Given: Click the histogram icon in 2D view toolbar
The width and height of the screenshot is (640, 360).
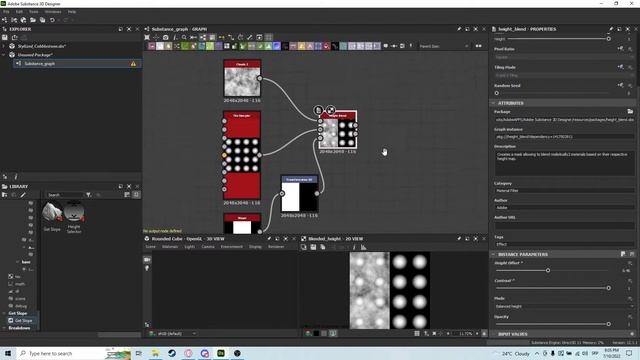Looking at the screenshot, I should coord(363,247).
